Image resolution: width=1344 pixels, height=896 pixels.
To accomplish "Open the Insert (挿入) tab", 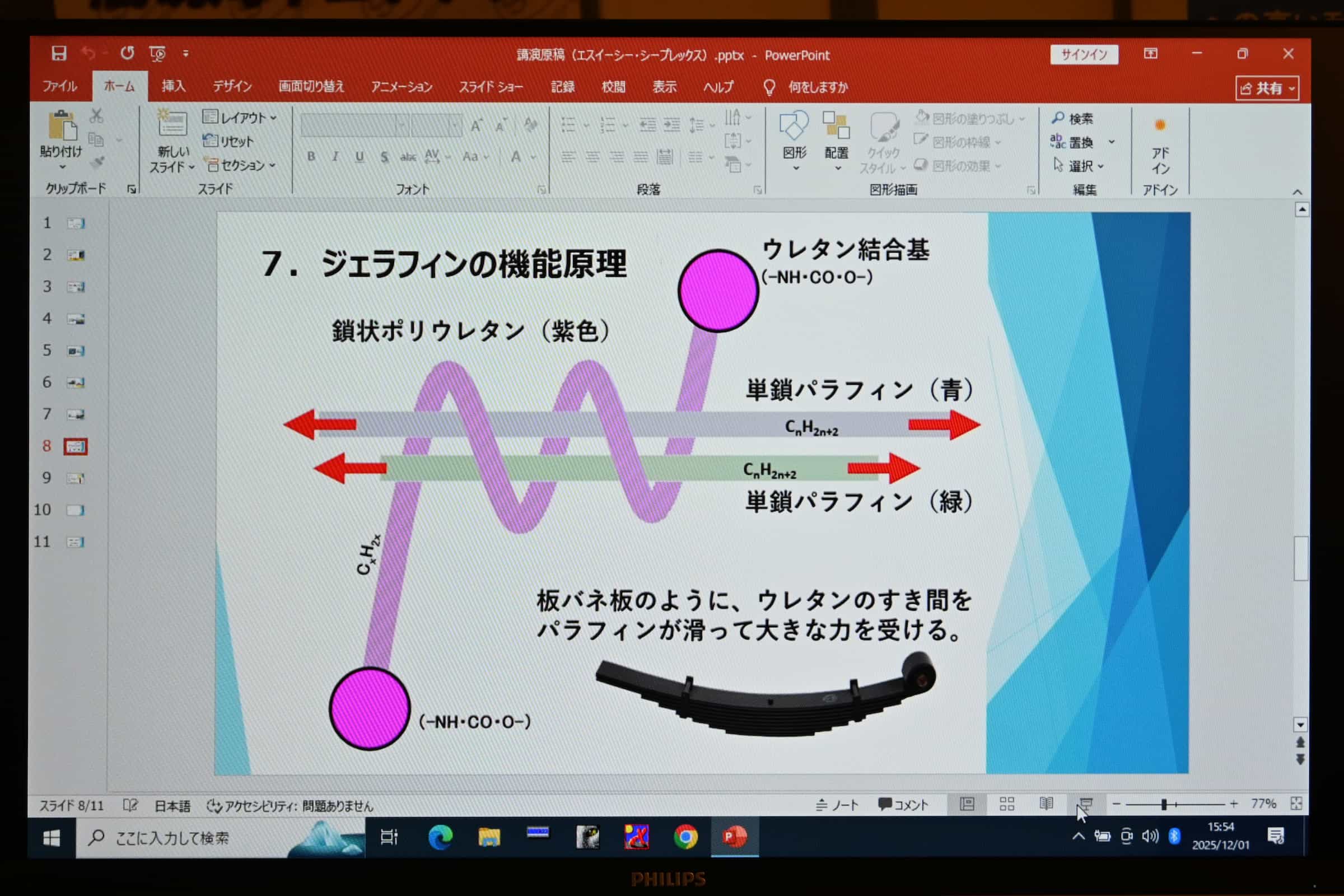I will 173,86.
